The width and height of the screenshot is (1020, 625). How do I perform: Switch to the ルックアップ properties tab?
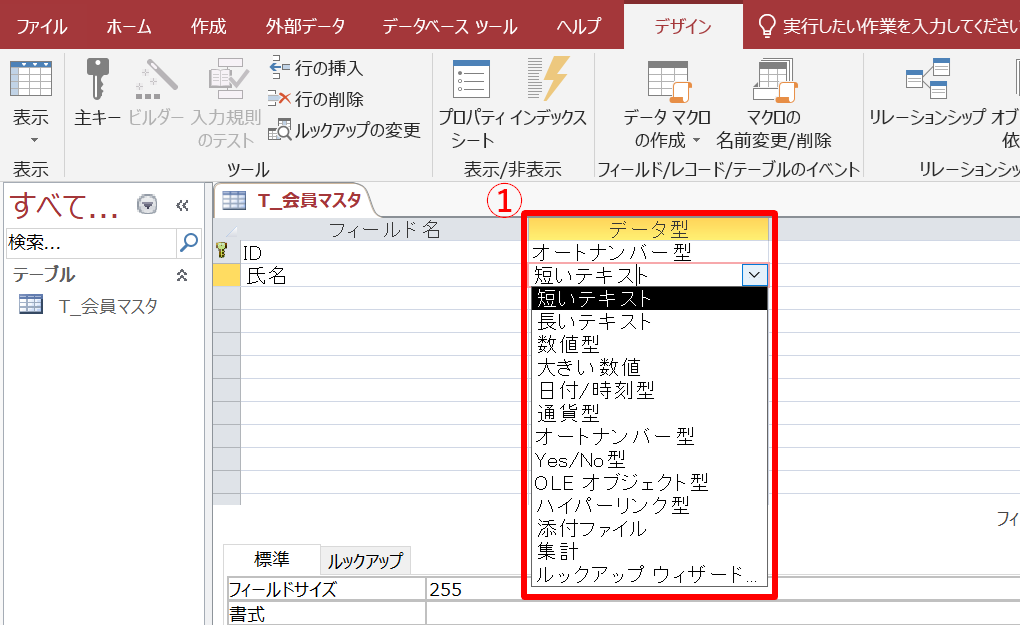(x=365, y=560)
